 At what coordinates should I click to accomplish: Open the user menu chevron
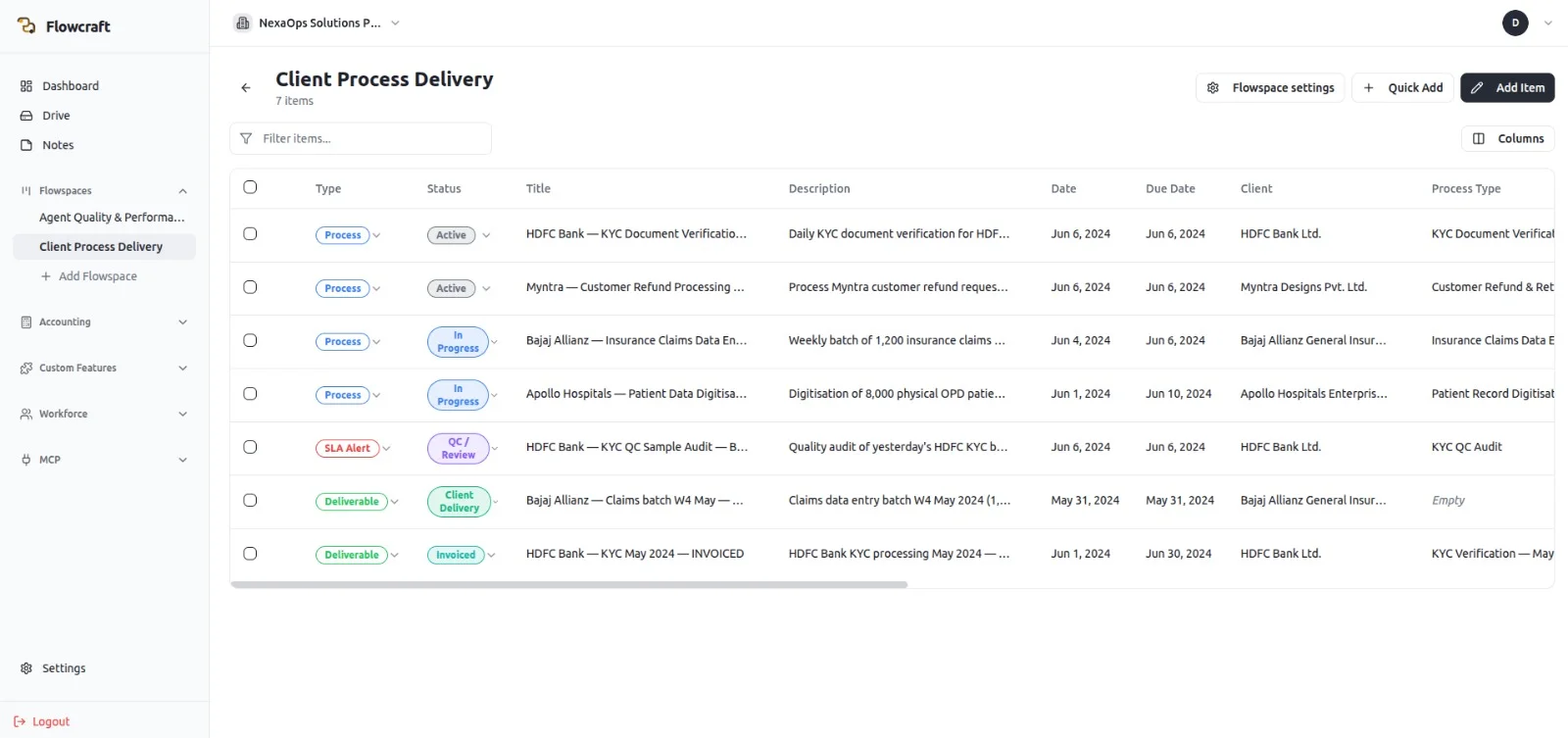[1547, 23]
